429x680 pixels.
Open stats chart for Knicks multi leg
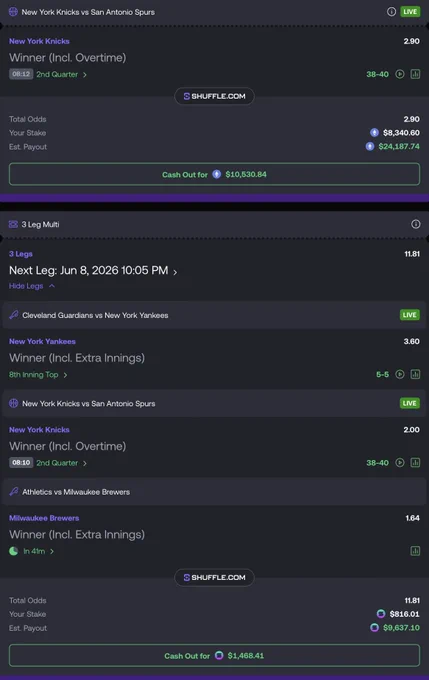415,463
